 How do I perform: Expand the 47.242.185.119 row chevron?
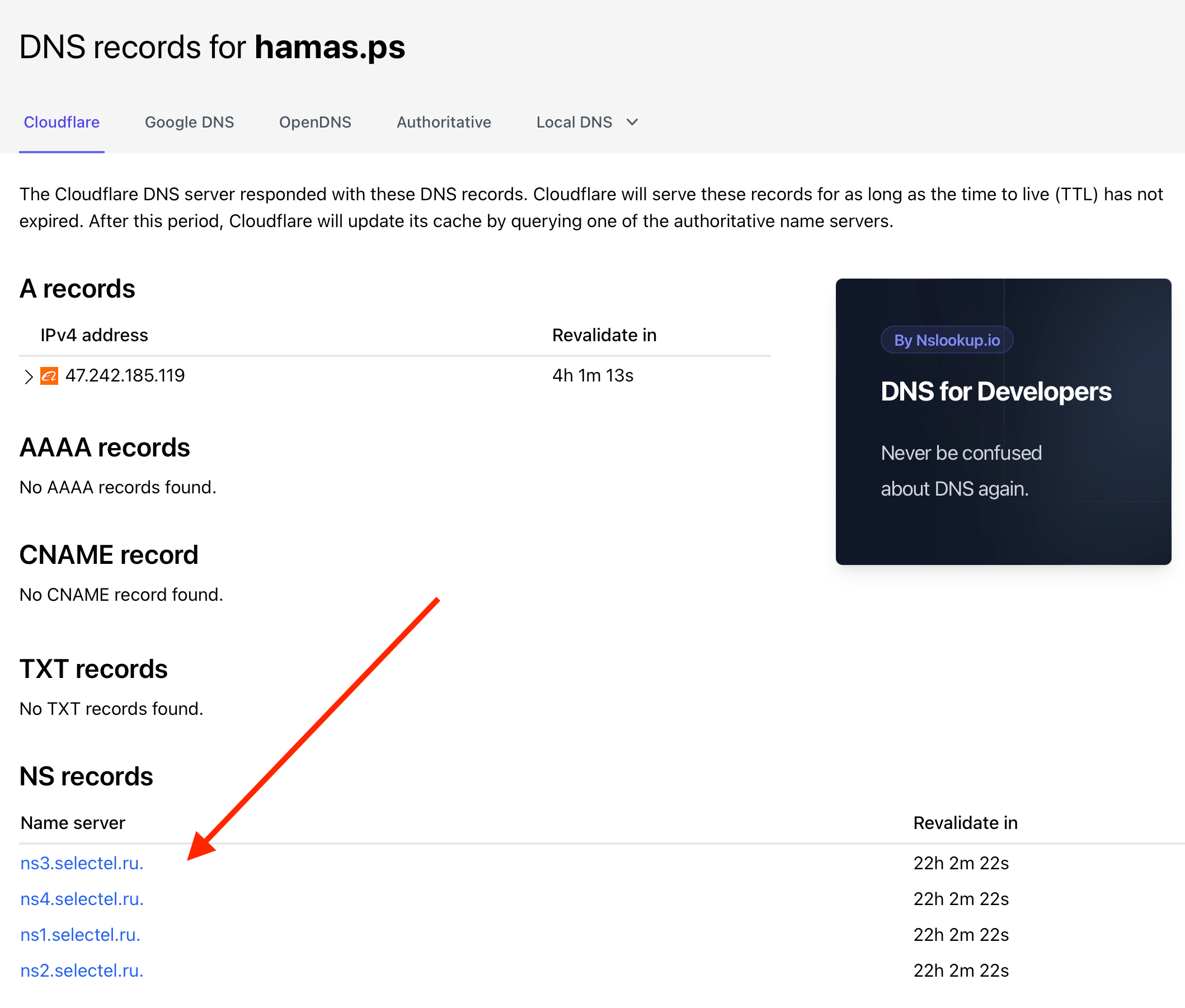[29, 376]
